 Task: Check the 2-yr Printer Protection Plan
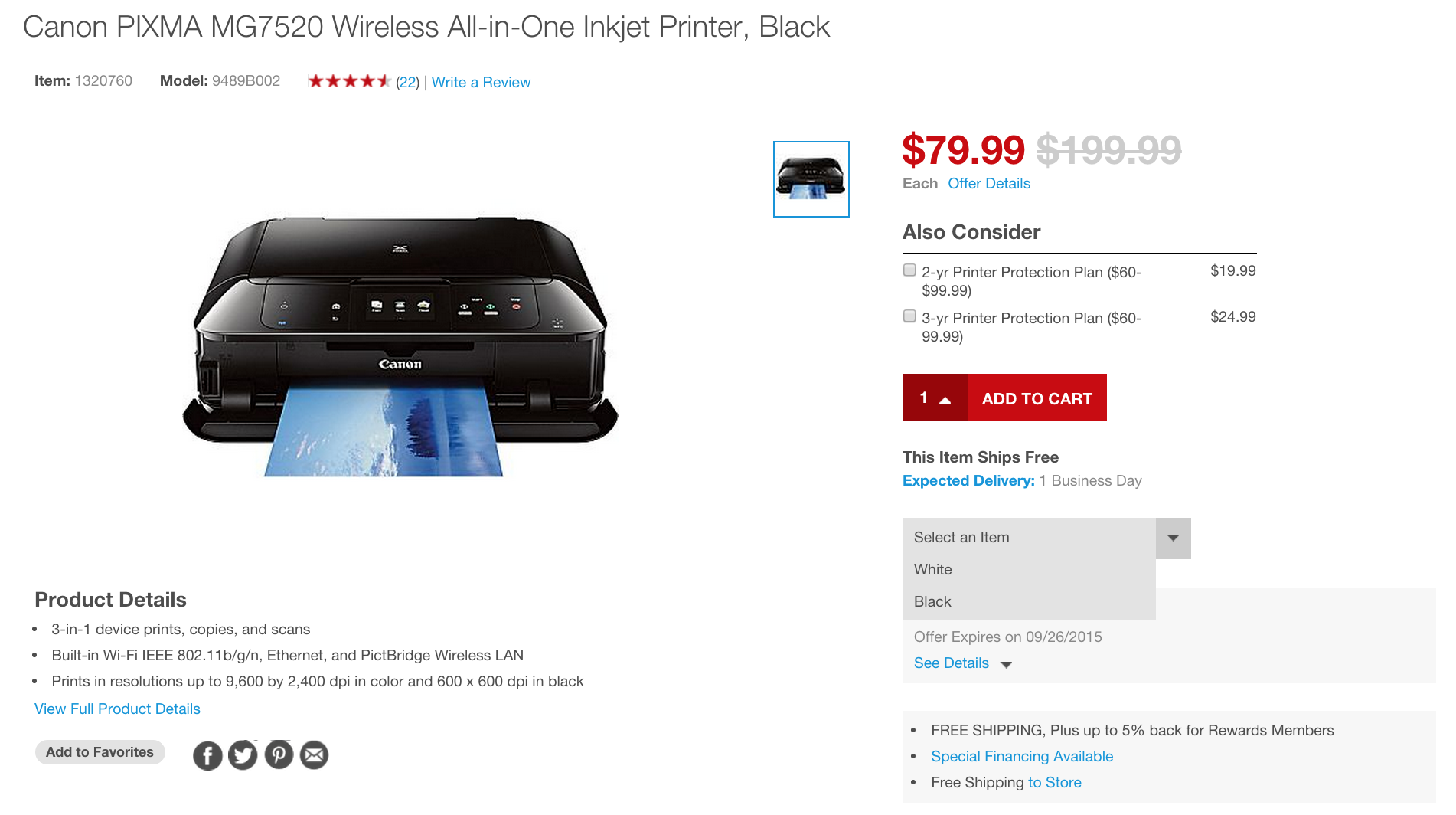click(909, 270)
